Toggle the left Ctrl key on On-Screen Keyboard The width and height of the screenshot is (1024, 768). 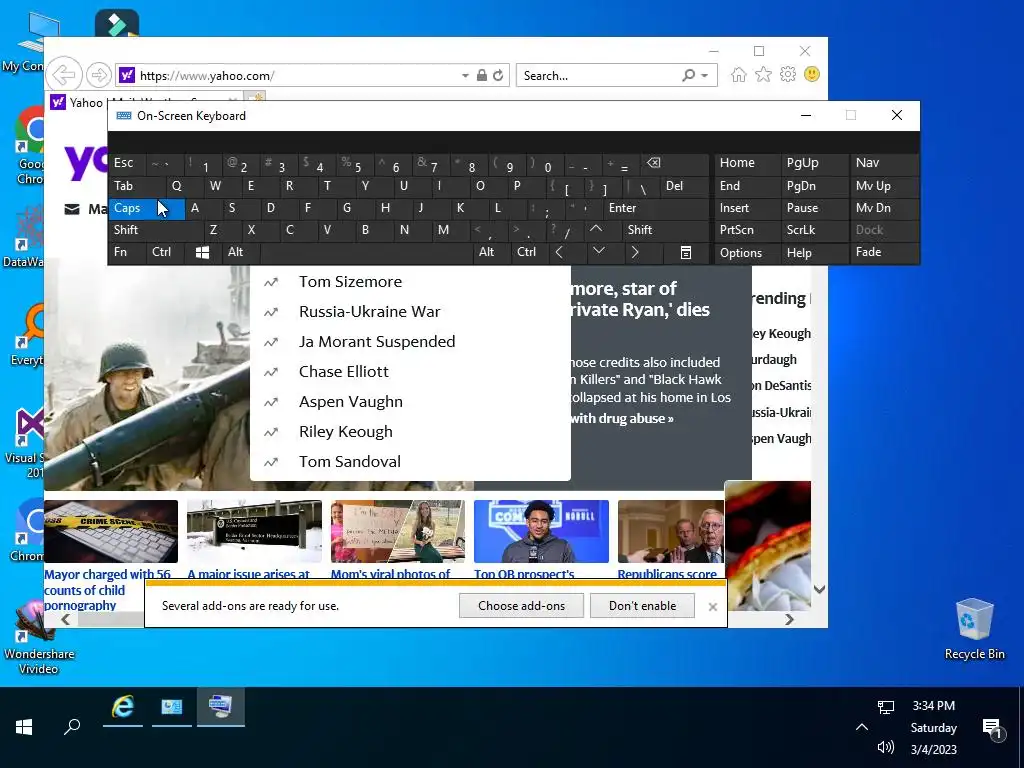tap(165, 252)
